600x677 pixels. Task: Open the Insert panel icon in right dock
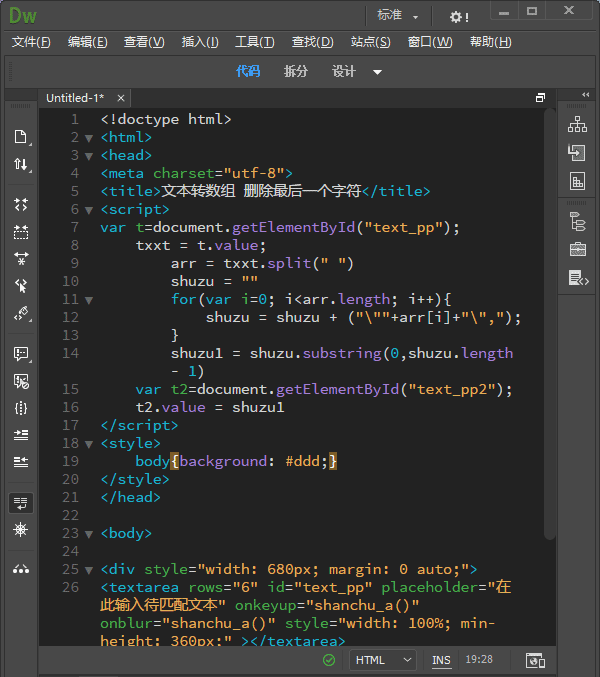tap(577, 153)
